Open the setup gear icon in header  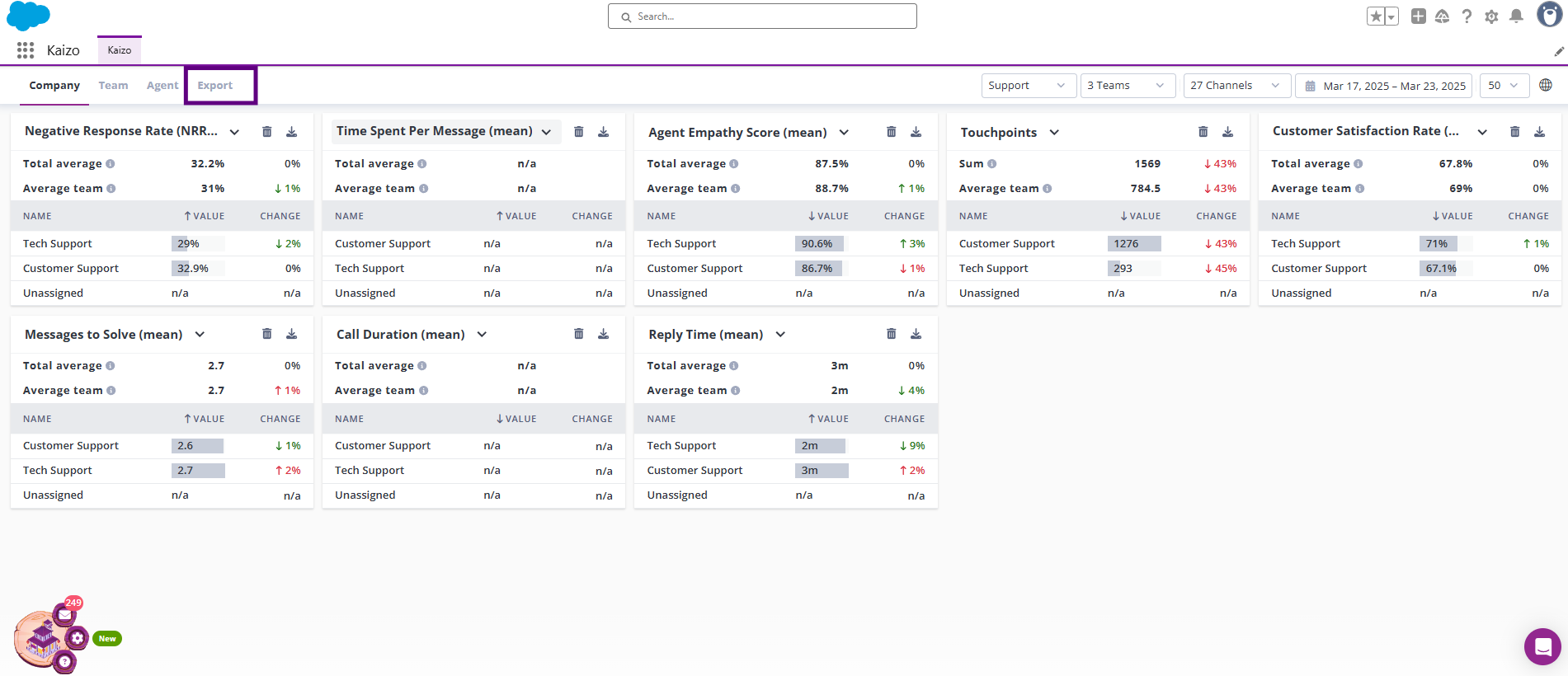pyautogui.click(x=1491, y=16)
